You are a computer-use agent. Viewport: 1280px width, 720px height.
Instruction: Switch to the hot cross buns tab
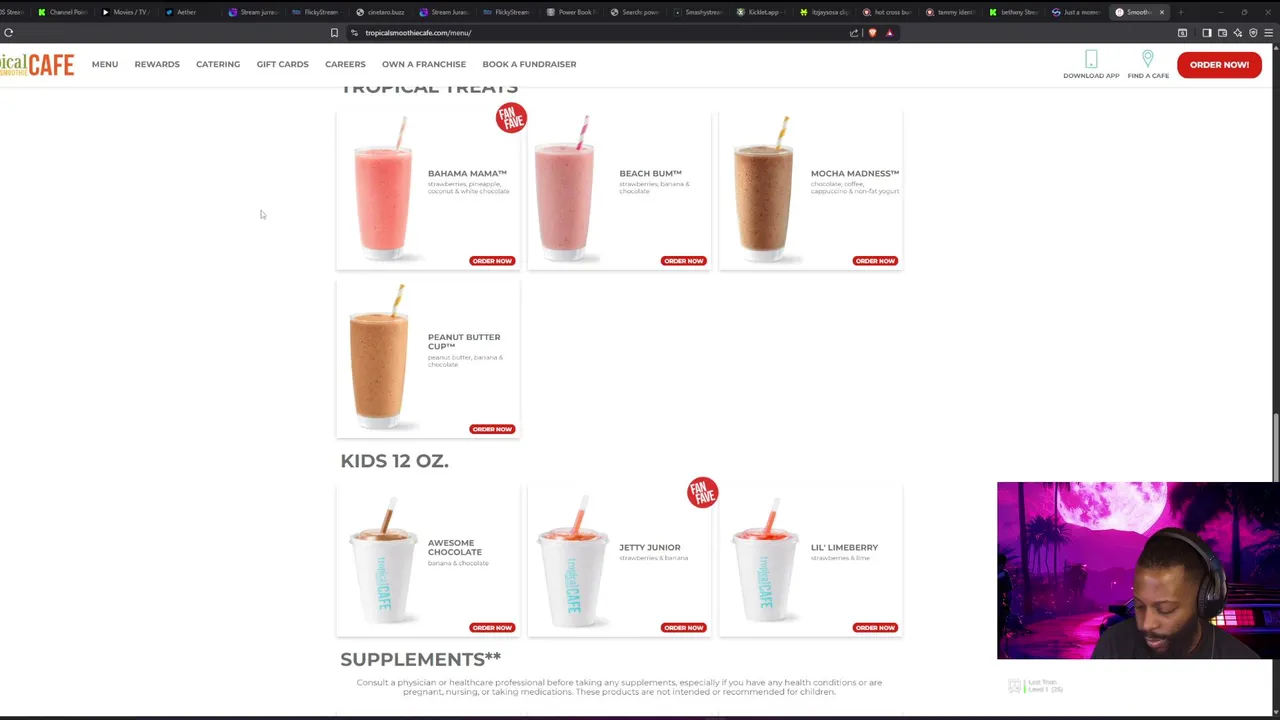point(887,12)
